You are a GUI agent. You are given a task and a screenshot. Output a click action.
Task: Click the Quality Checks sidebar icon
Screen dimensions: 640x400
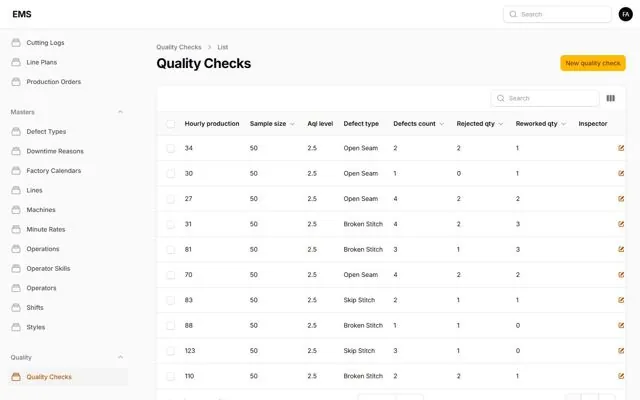coord(16,377)
